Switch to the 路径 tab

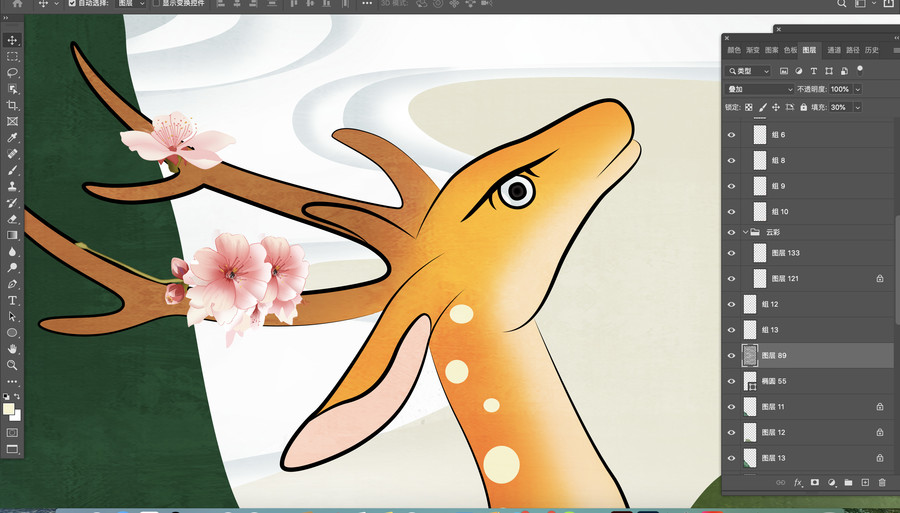click(853, 50)
